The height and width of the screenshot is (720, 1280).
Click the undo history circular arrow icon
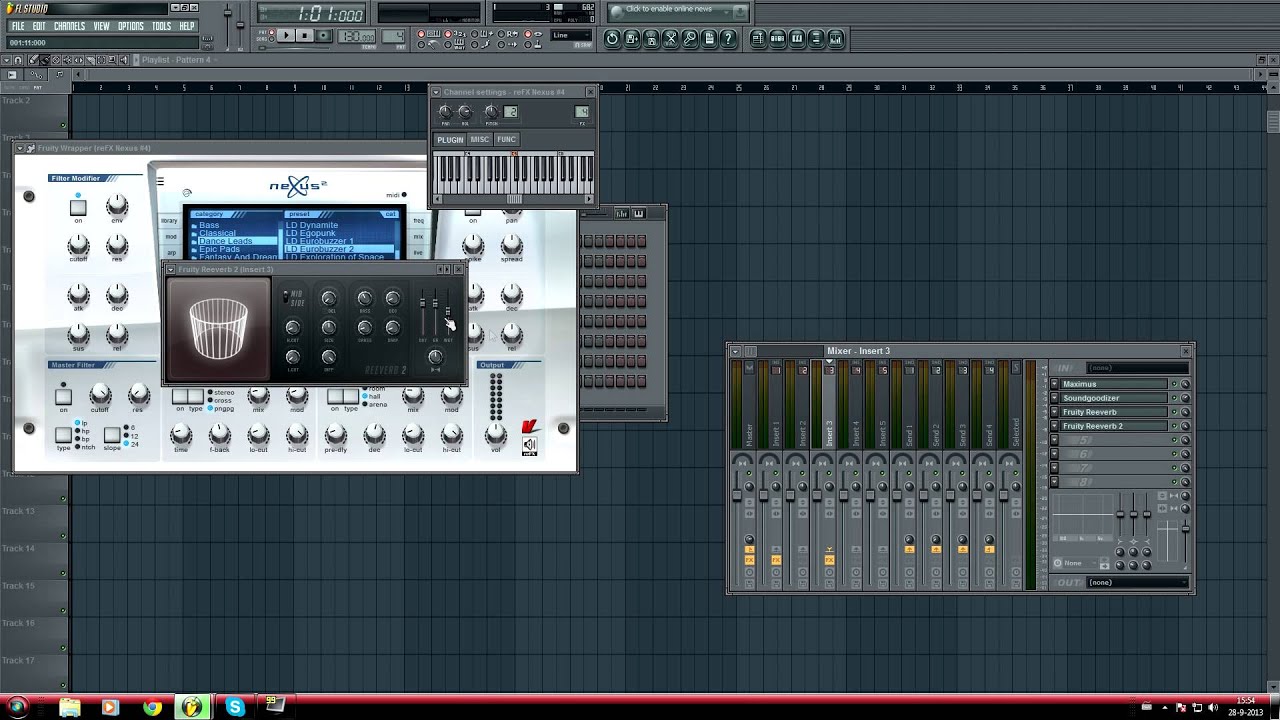click(612, 38)
